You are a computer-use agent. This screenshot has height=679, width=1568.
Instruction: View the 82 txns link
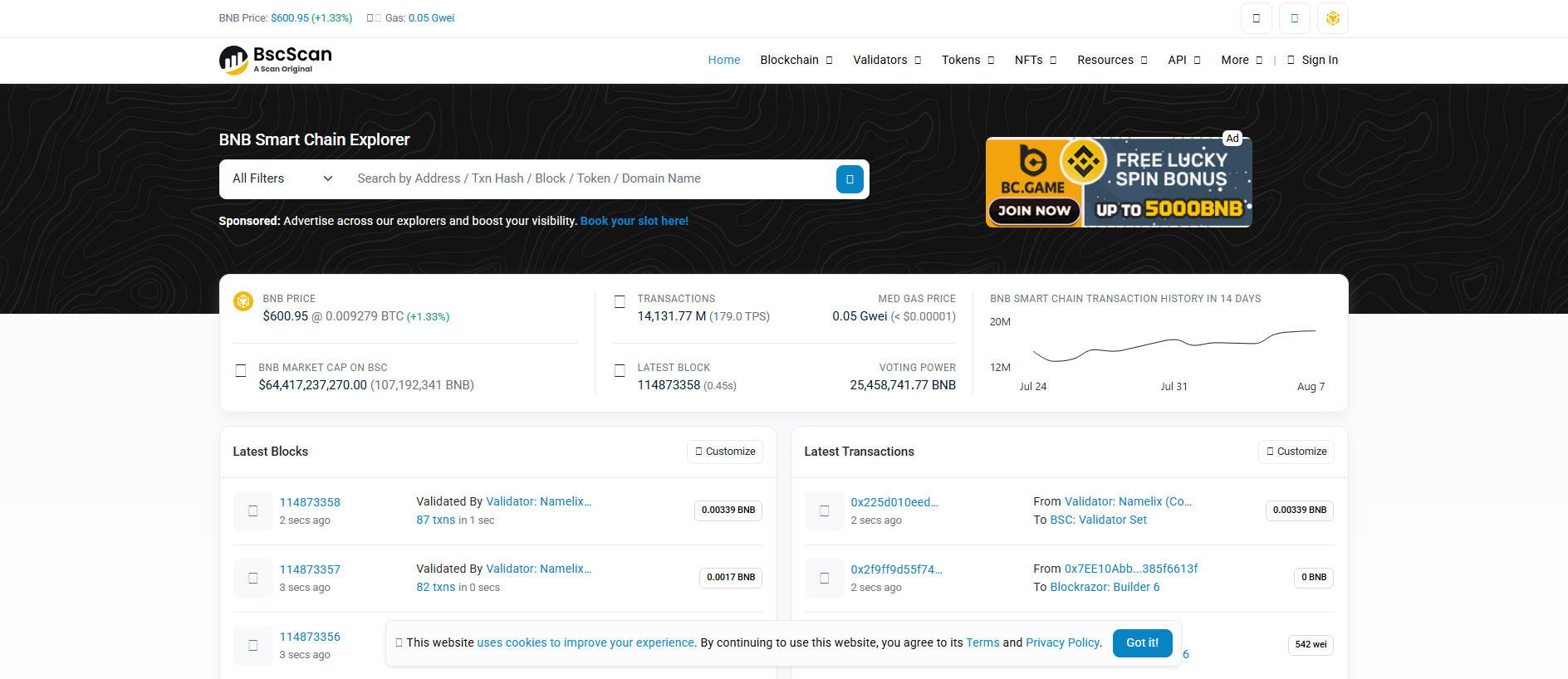[x=436, y=587]
